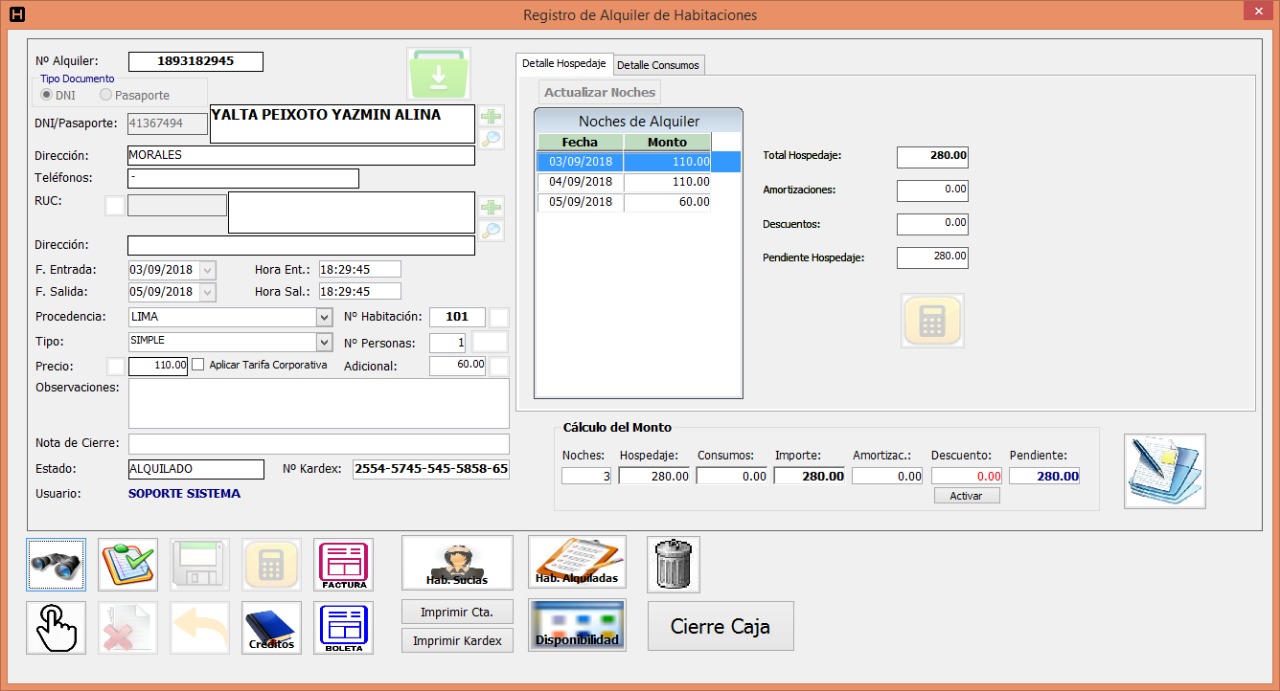Open the Tipo room type dropdown

pos(323,342)
